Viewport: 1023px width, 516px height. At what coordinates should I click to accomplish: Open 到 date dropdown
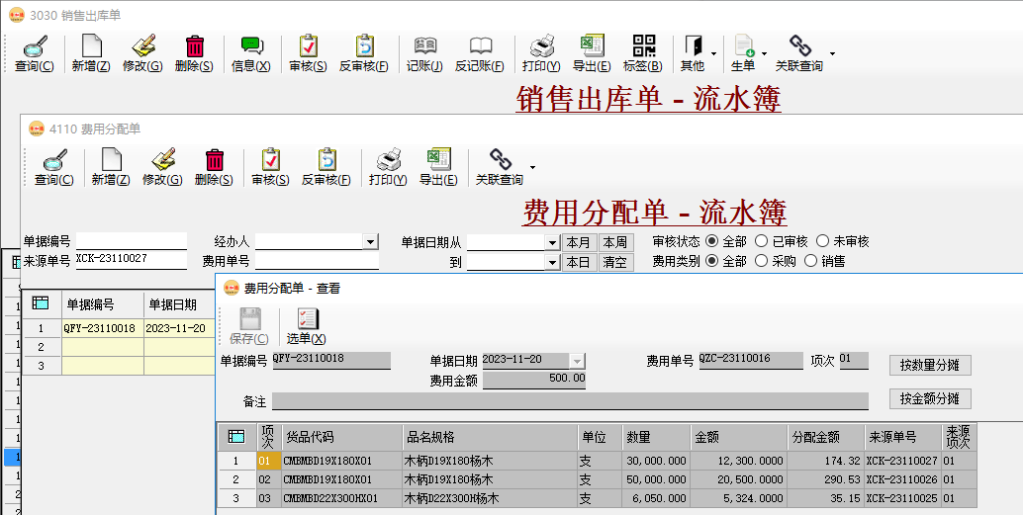click(x=553, y=263)
